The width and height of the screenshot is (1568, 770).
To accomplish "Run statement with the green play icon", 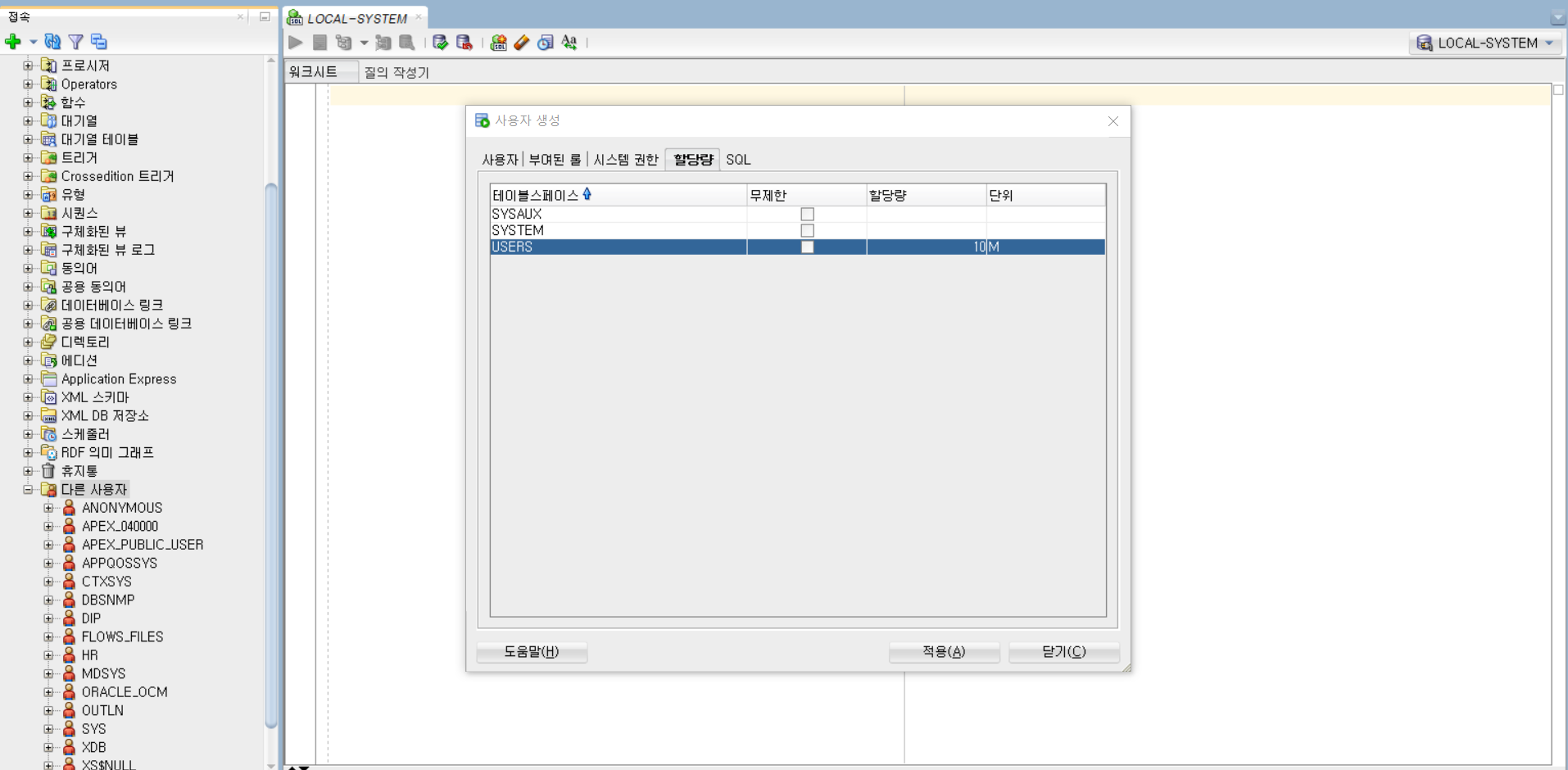I will (296, 43).
